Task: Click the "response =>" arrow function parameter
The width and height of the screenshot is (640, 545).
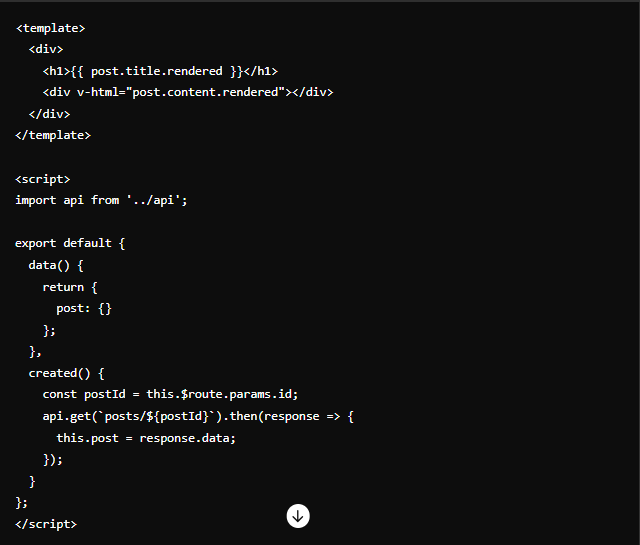Action: 294,416
